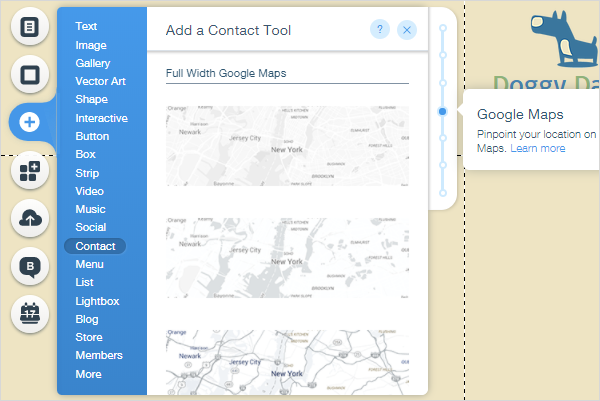Add the third map with dark road lines
Viewport: 600px width, 401px height.
tap(287, 362)
